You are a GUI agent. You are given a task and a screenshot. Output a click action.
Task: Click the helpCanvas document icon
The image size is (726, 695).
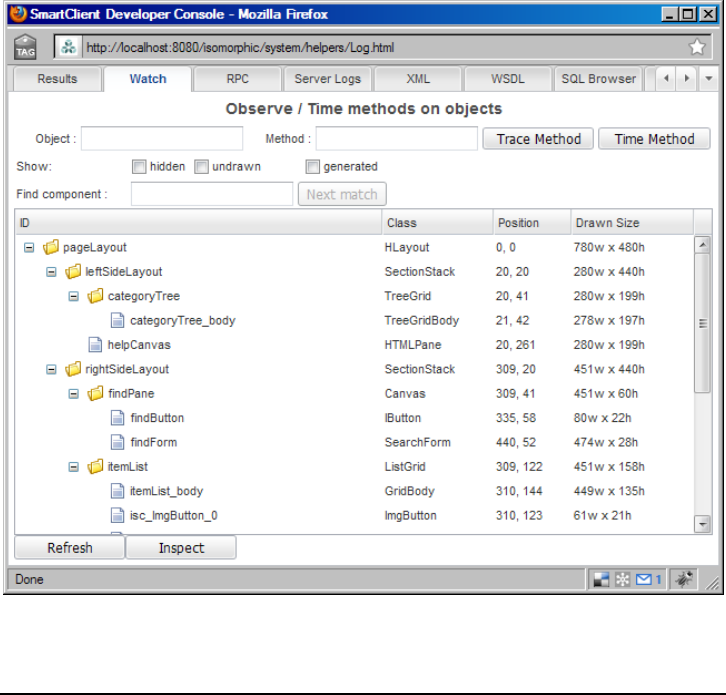[x=95, y=345]
